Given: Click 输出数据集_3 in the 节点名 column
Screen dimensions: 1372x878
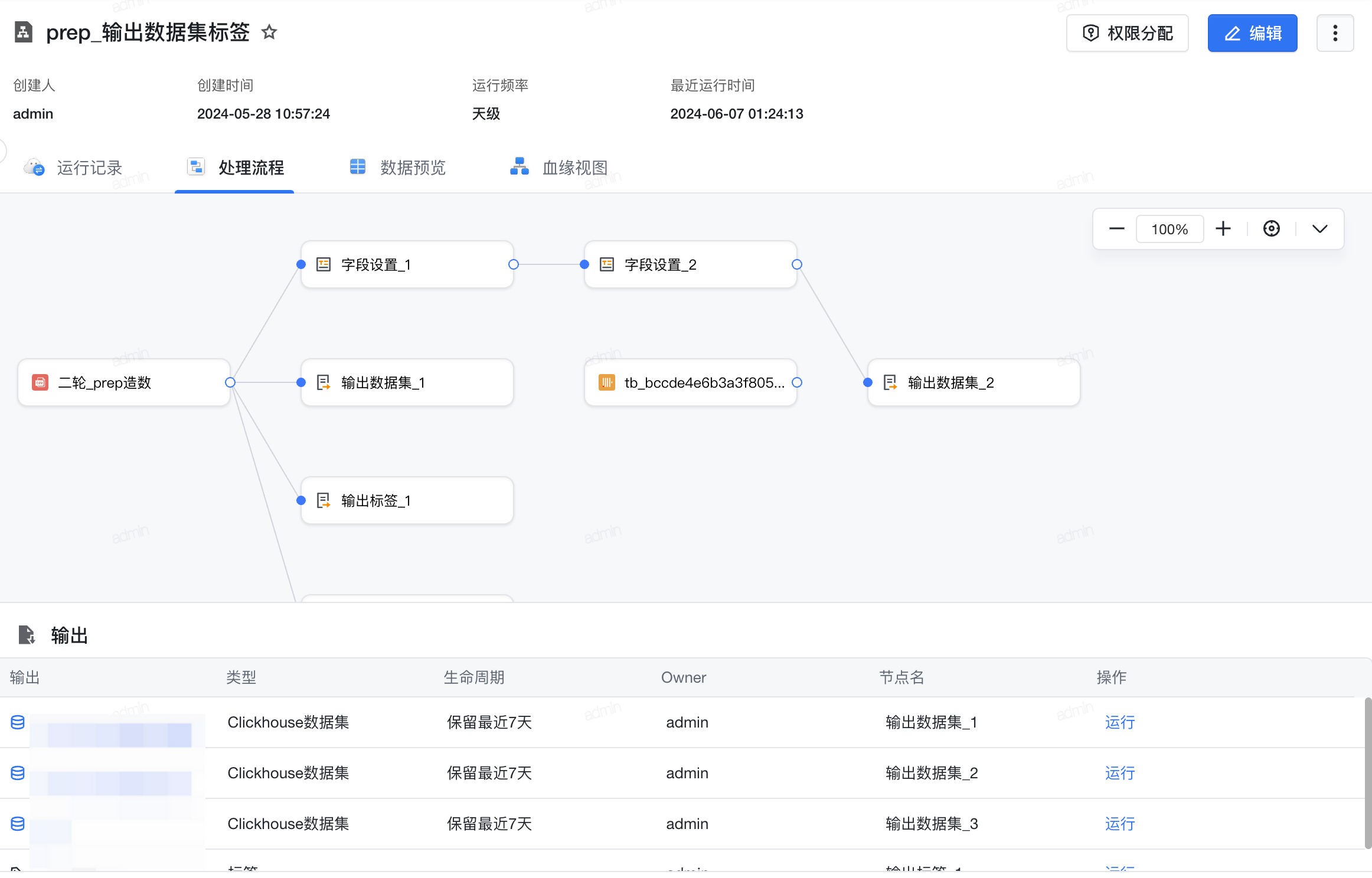Looking at the screenshot, I should pyautogui.click(x=932, y=824).
